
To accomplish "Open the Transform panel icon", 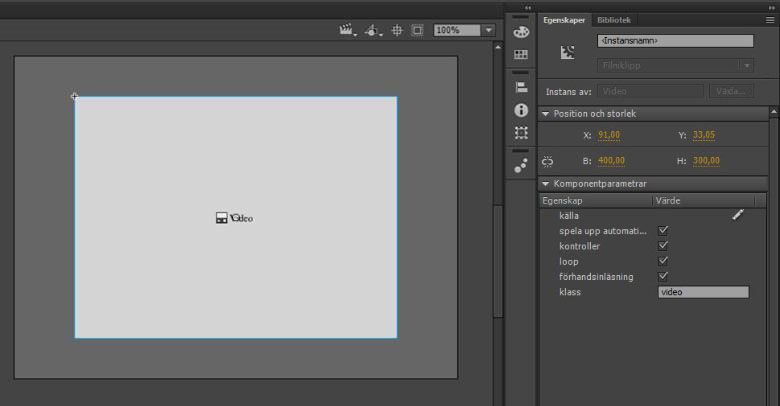I will (521, 133).
